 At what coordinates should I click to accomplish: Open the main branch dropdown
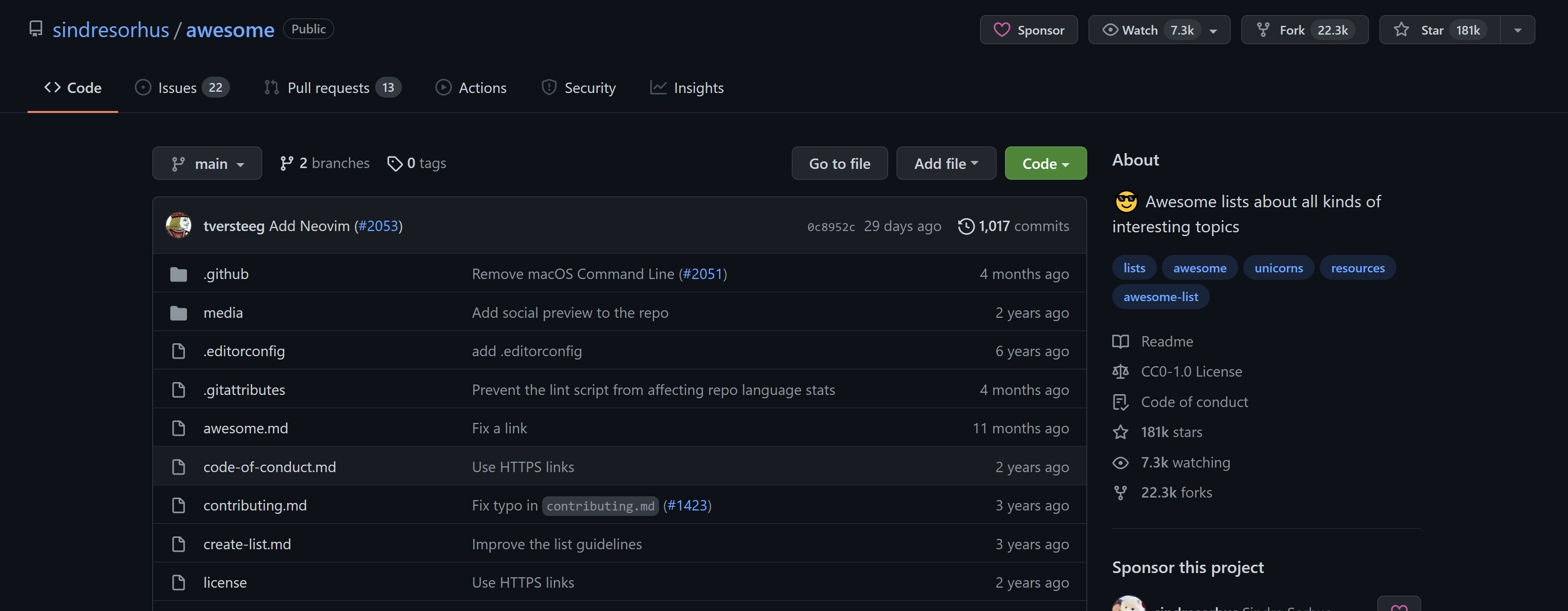pyautogui.click(x=207, y=163)
